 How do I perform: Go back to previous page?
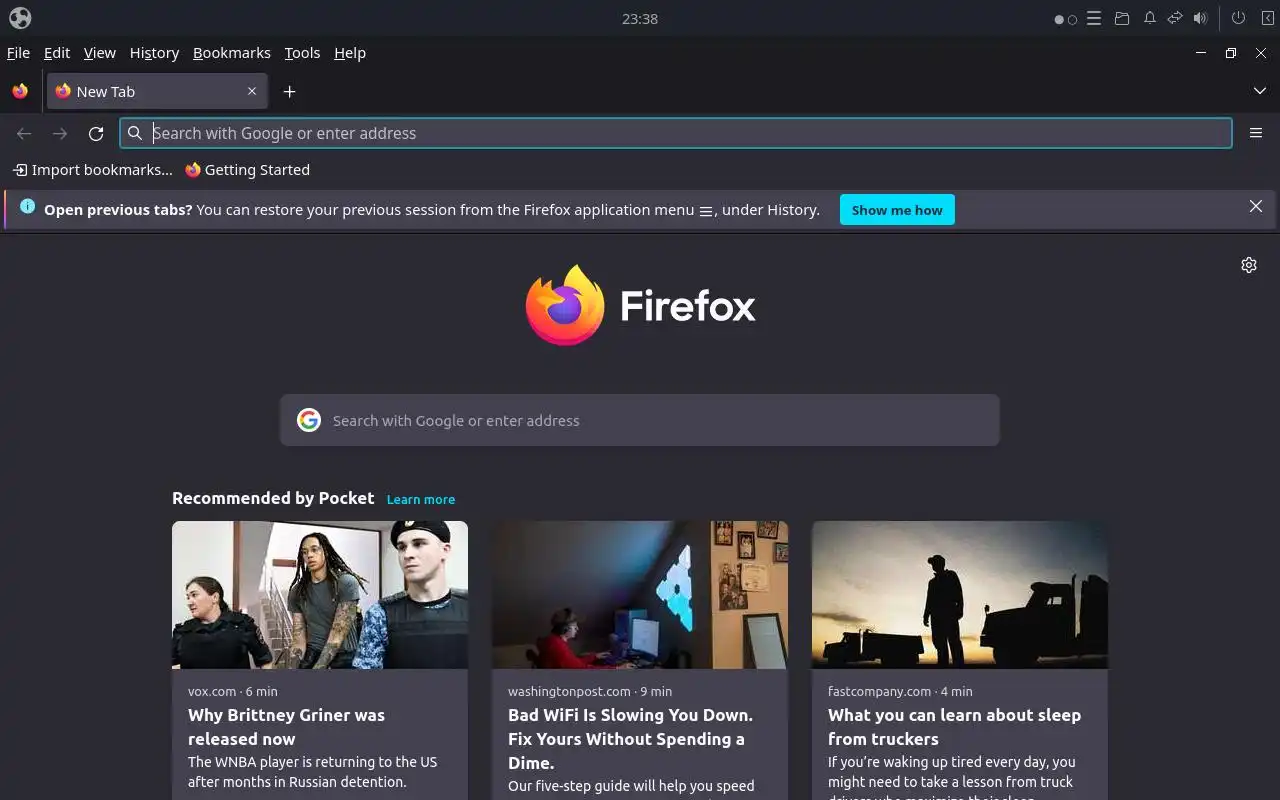(24, 133)
